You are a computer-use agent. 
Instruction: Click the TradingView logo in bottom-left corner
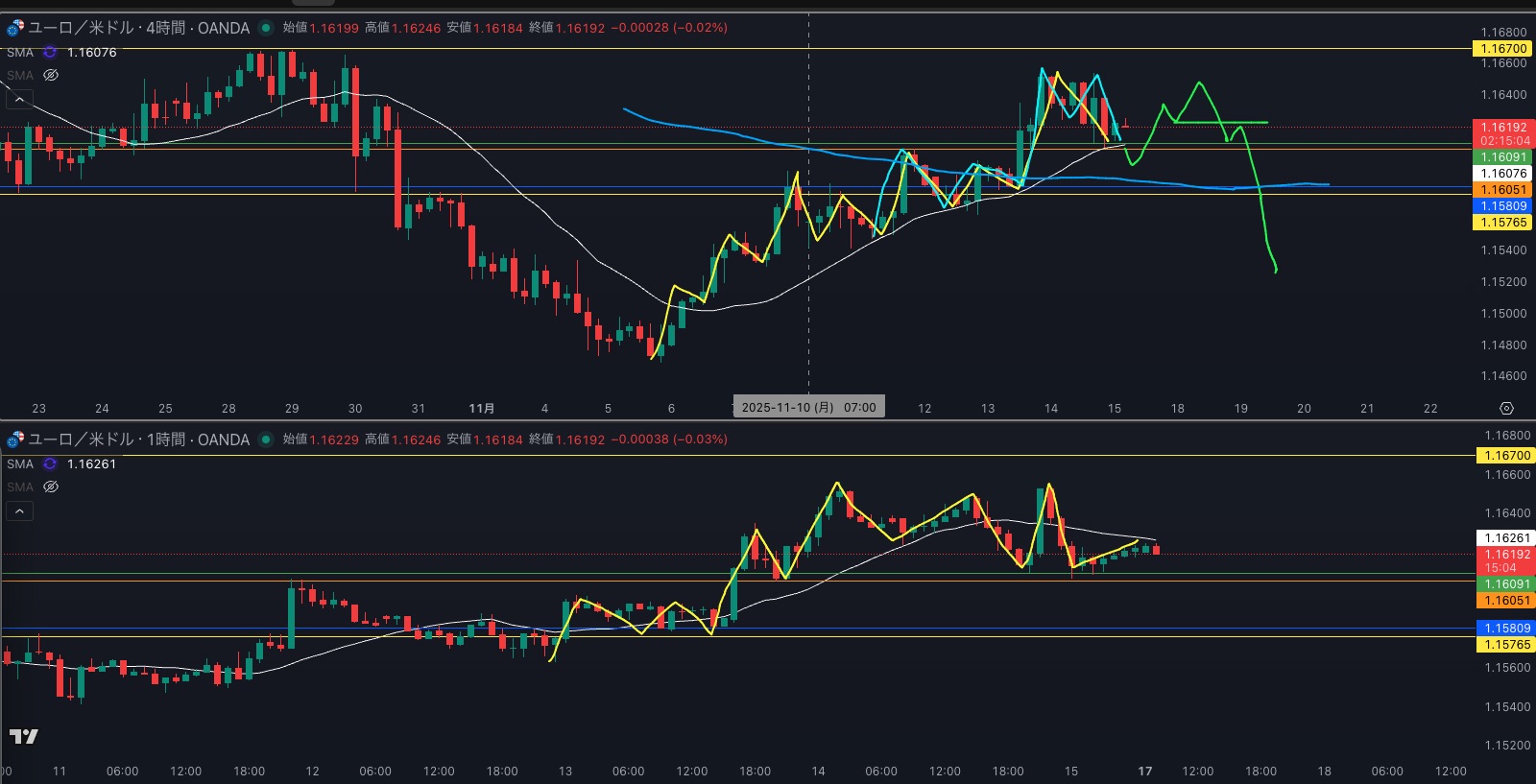point(24,736)
